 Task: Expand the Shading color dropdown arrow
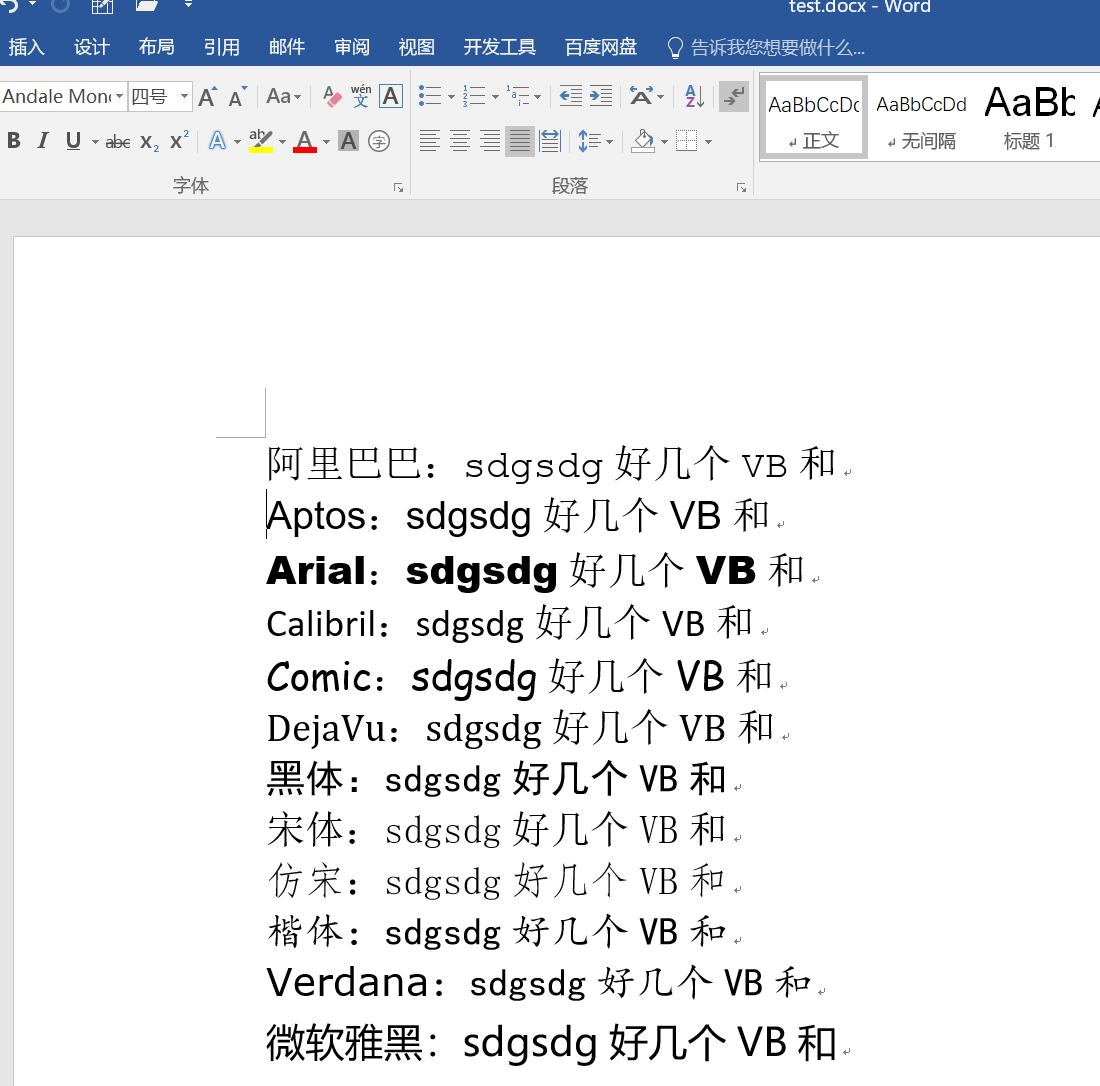point(664,142)
